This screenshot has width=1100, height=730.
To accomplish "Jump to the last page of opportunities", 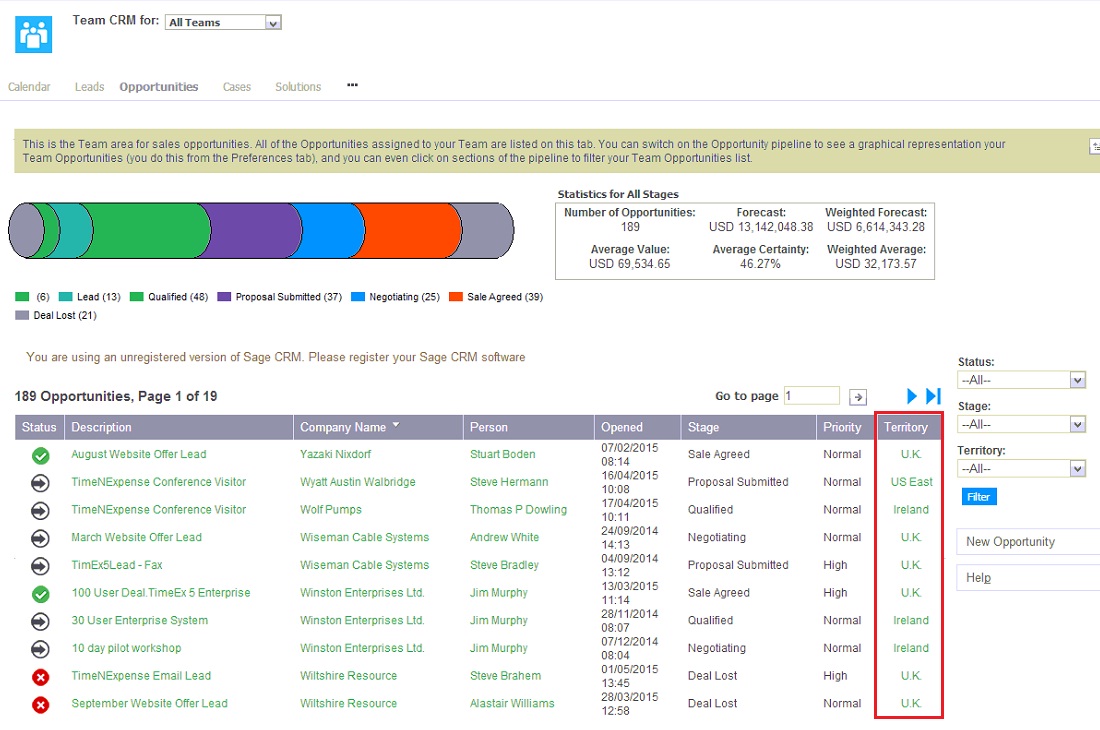I will click(933, 396).
